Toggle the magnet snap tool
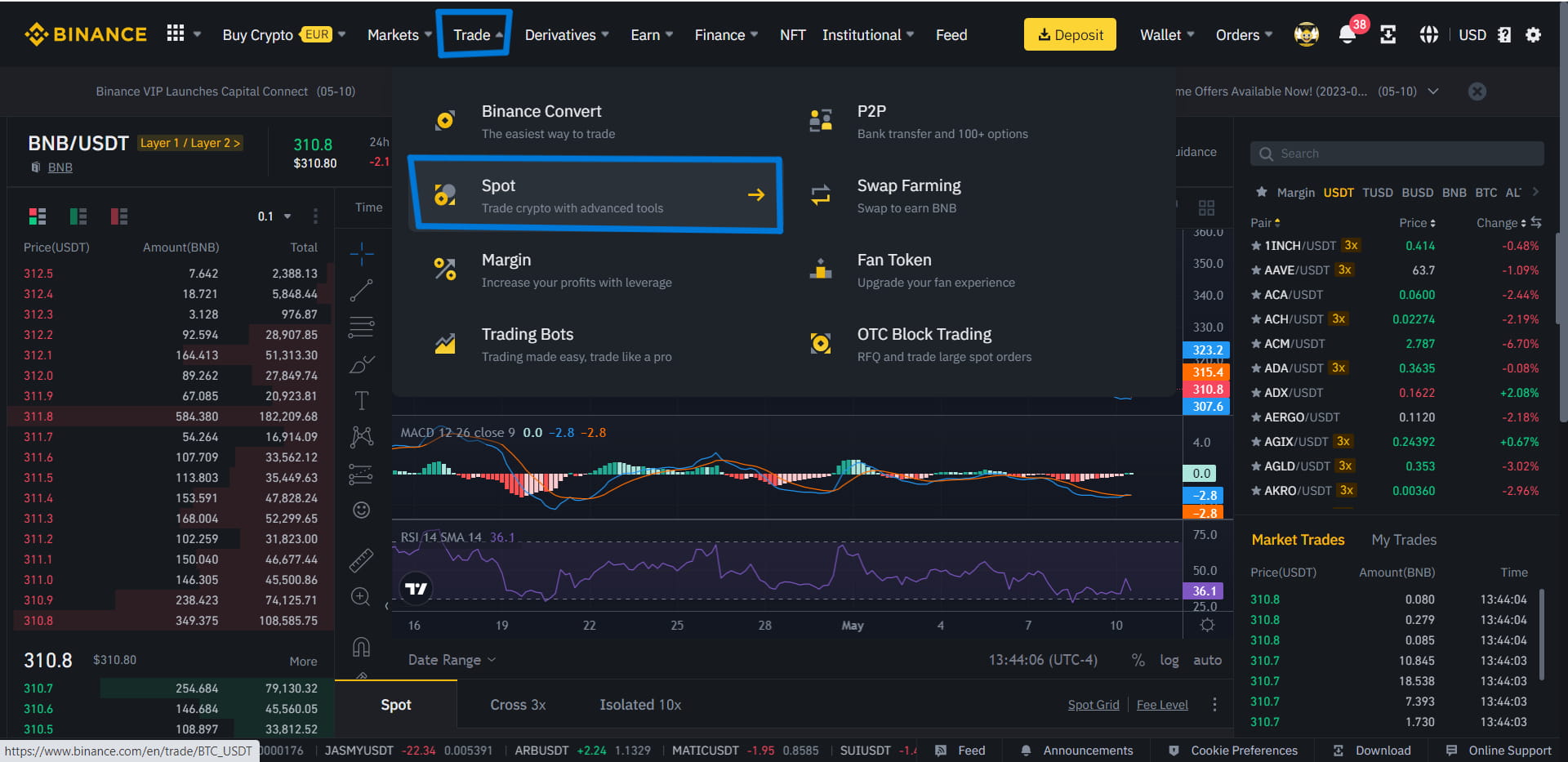Image resolution: width=1568 pixels, height=762 pixels. tap(361, 648)
